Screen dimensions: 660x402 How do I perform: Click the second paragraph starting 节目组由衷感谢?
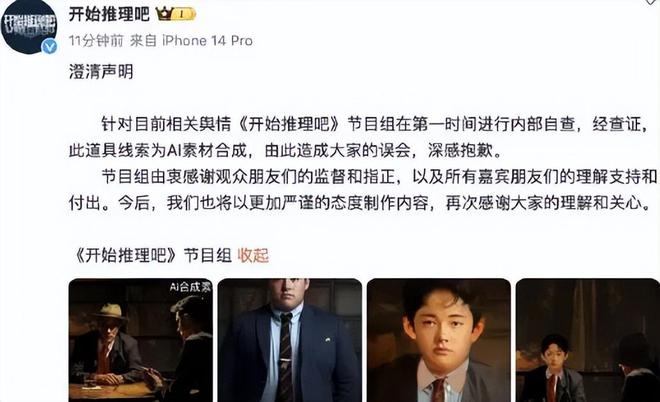pos(363,190)
